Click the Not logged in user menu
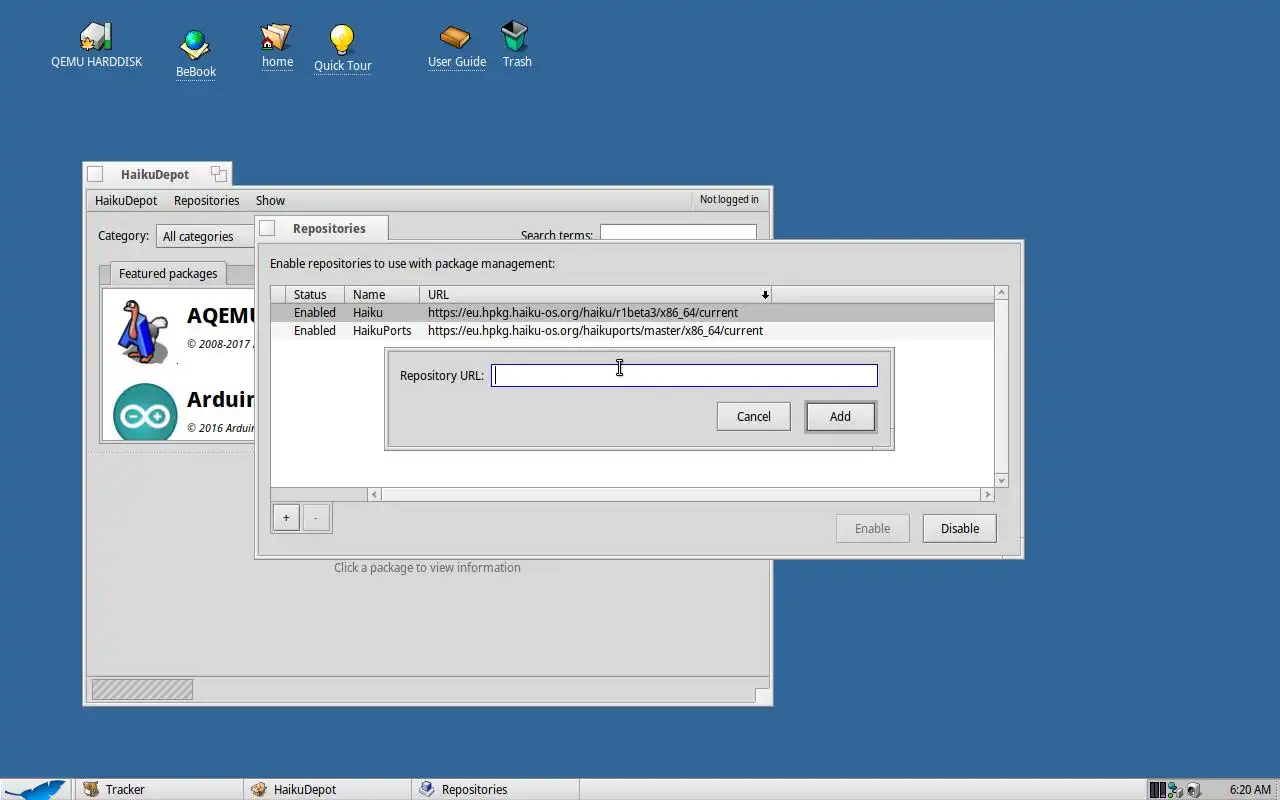Viewport: 1280px width, 800px height. [x=729, y=199]
